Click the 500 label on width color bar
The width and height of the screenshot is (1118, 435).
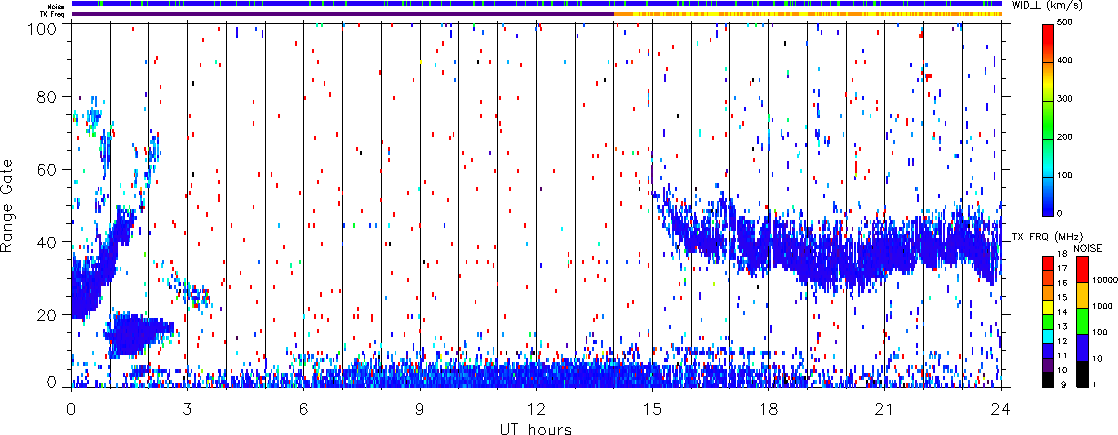click(1067, 24)
